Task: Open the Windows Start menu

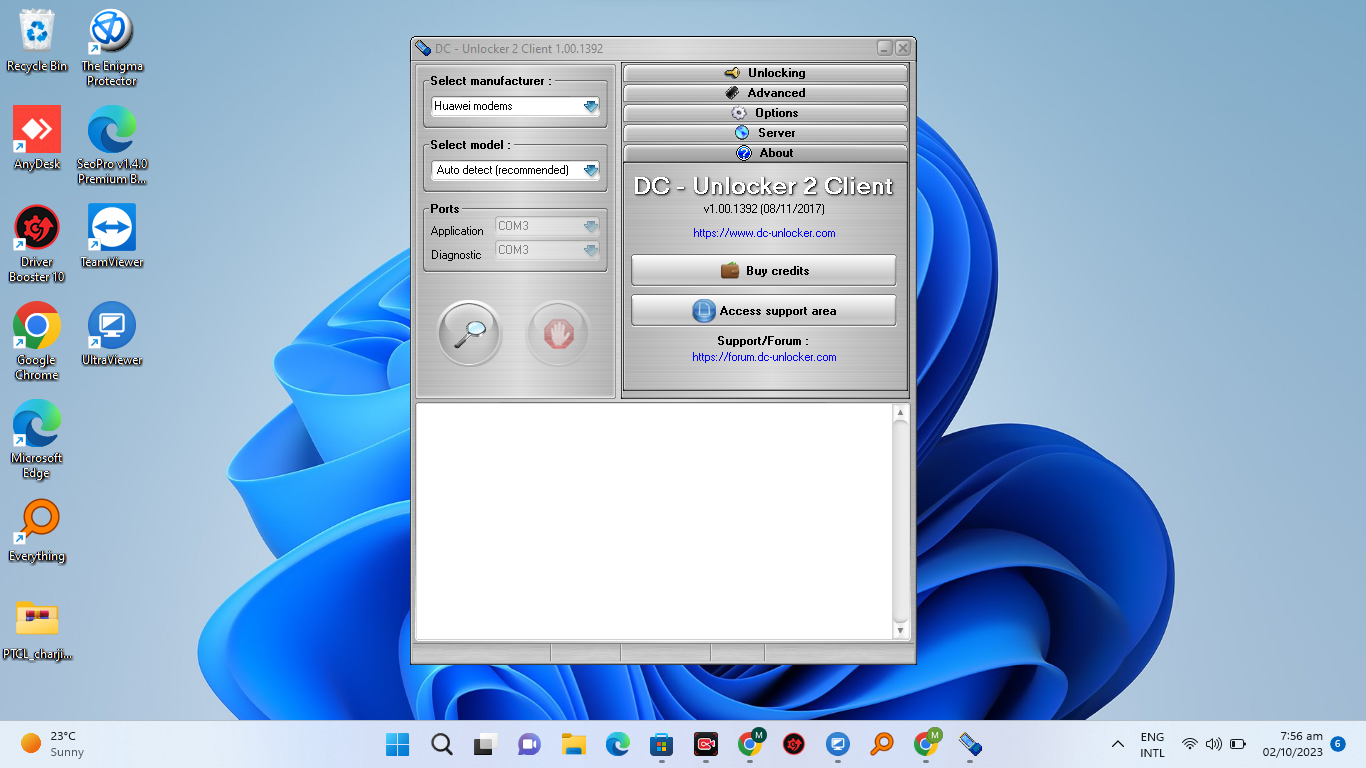Action: 397,744
